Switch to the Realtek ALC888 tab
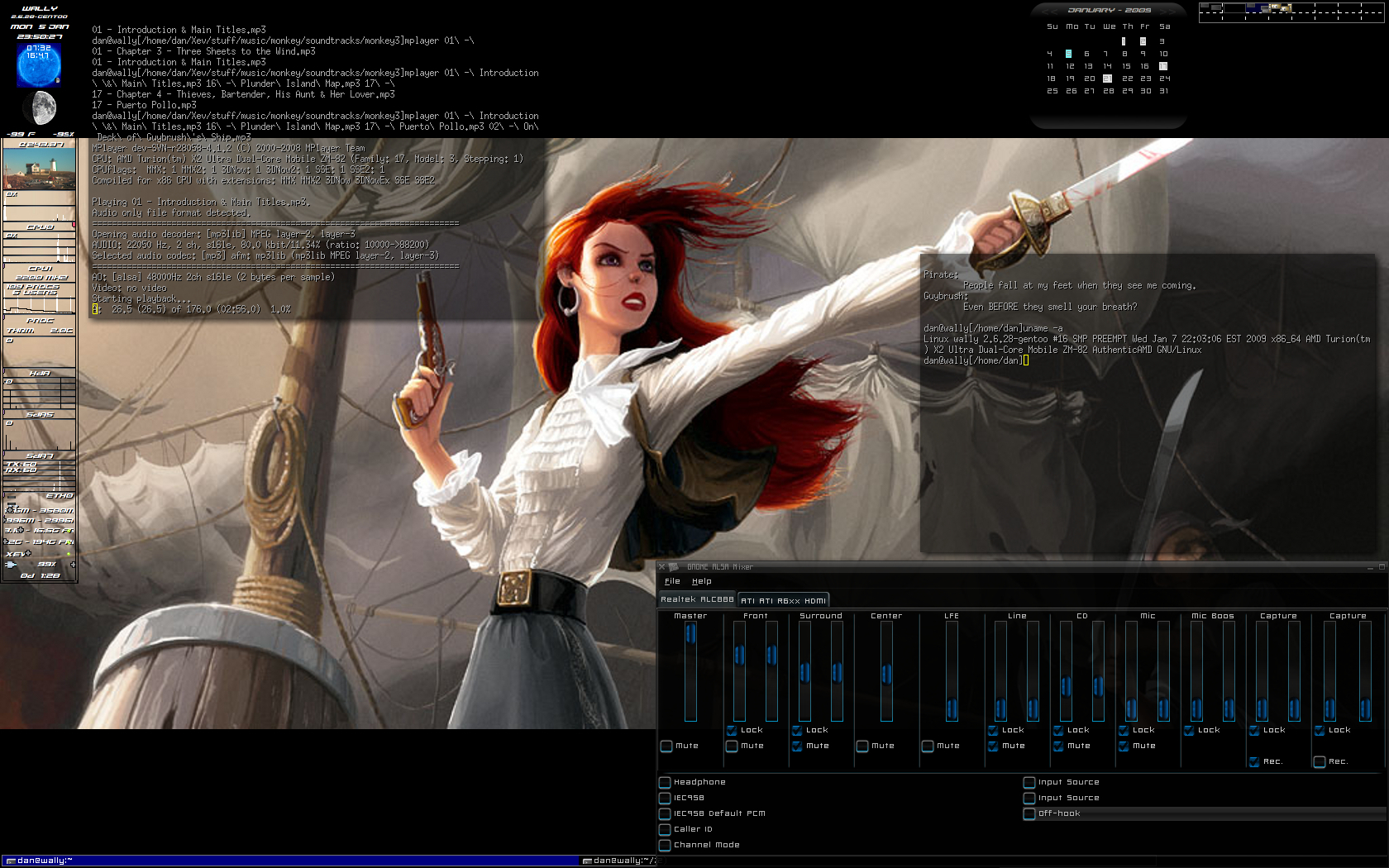 click(697, 599)
